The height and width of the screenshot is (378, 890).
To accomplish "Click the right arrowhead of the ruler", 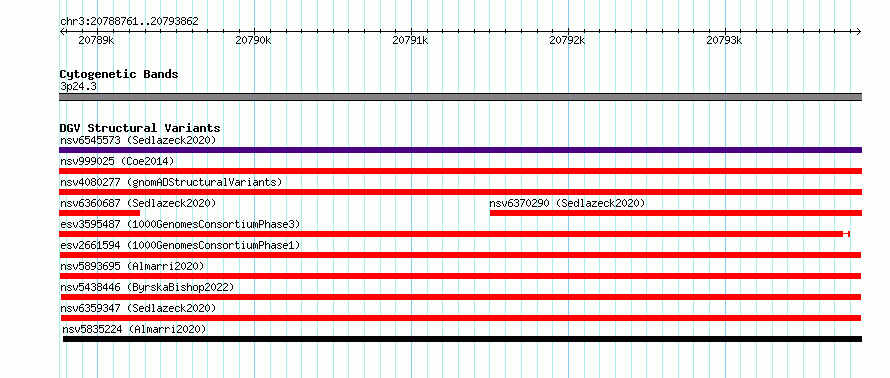I will click(x=858, y=31).
